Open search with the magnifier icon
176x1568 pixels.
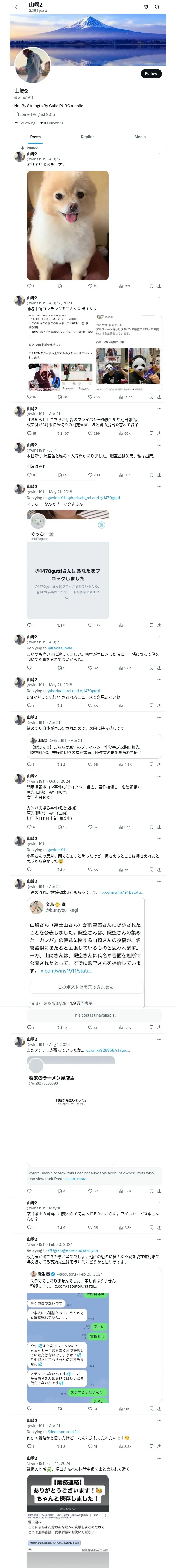click(x=157, y=7)
